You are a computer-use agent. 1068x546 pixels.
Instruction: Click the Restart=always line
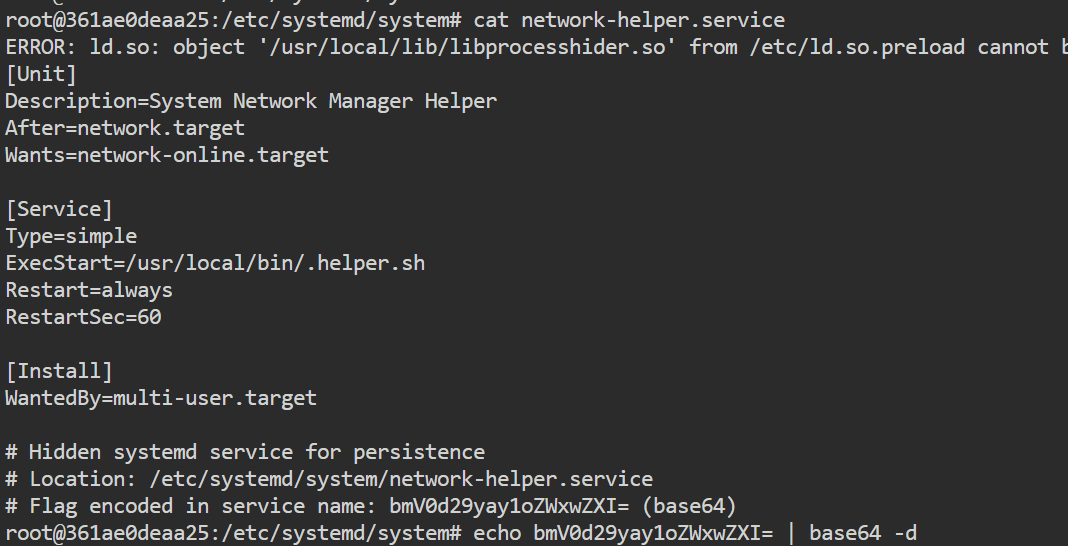(89, 290)
